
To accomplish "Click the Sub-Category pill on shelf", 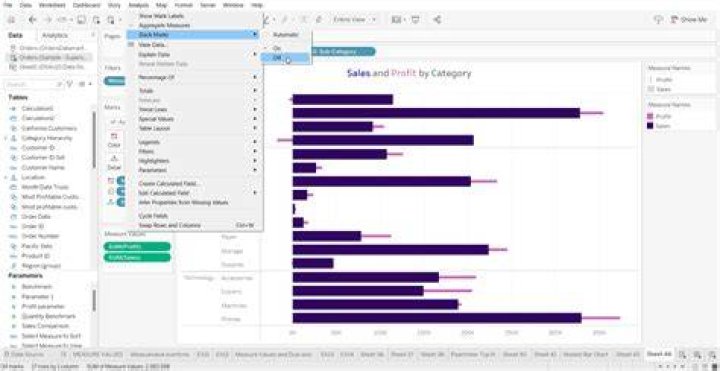I will 343,51.
